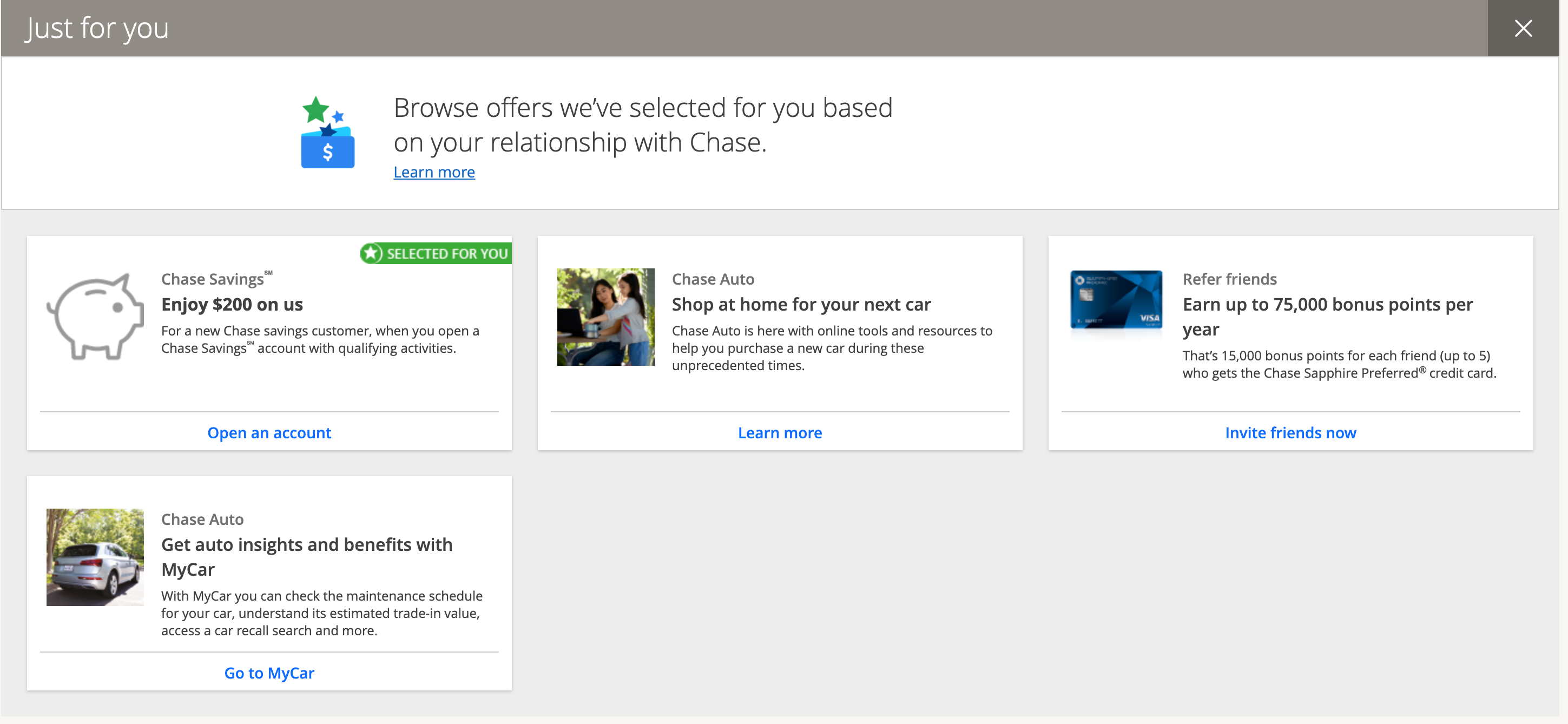Select Shop at home for your next car heading
This screenshot has width=1568, height=724.
click(x=801, y=304)
